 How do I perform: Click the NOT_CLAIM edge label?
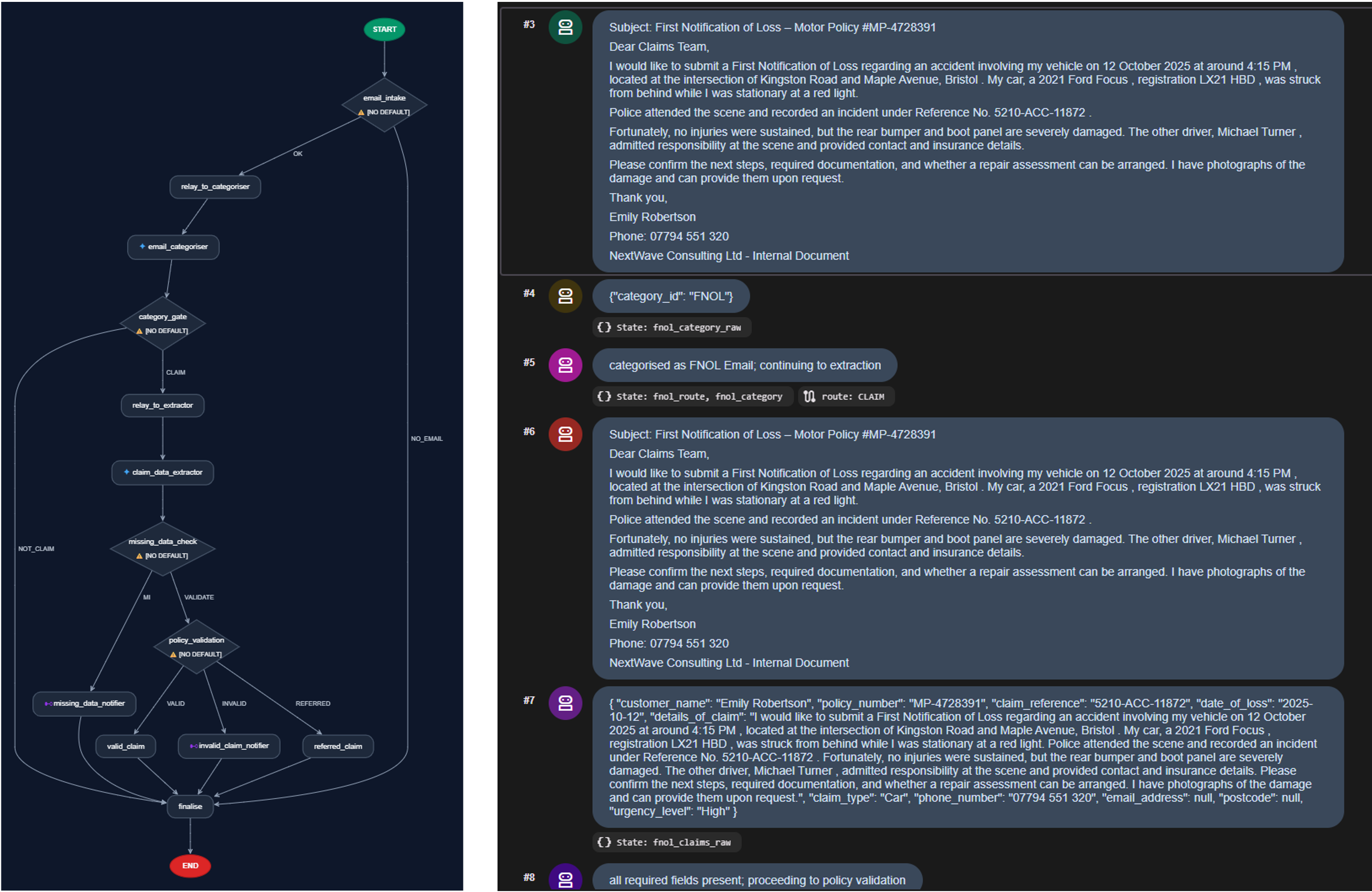[36, 549]
